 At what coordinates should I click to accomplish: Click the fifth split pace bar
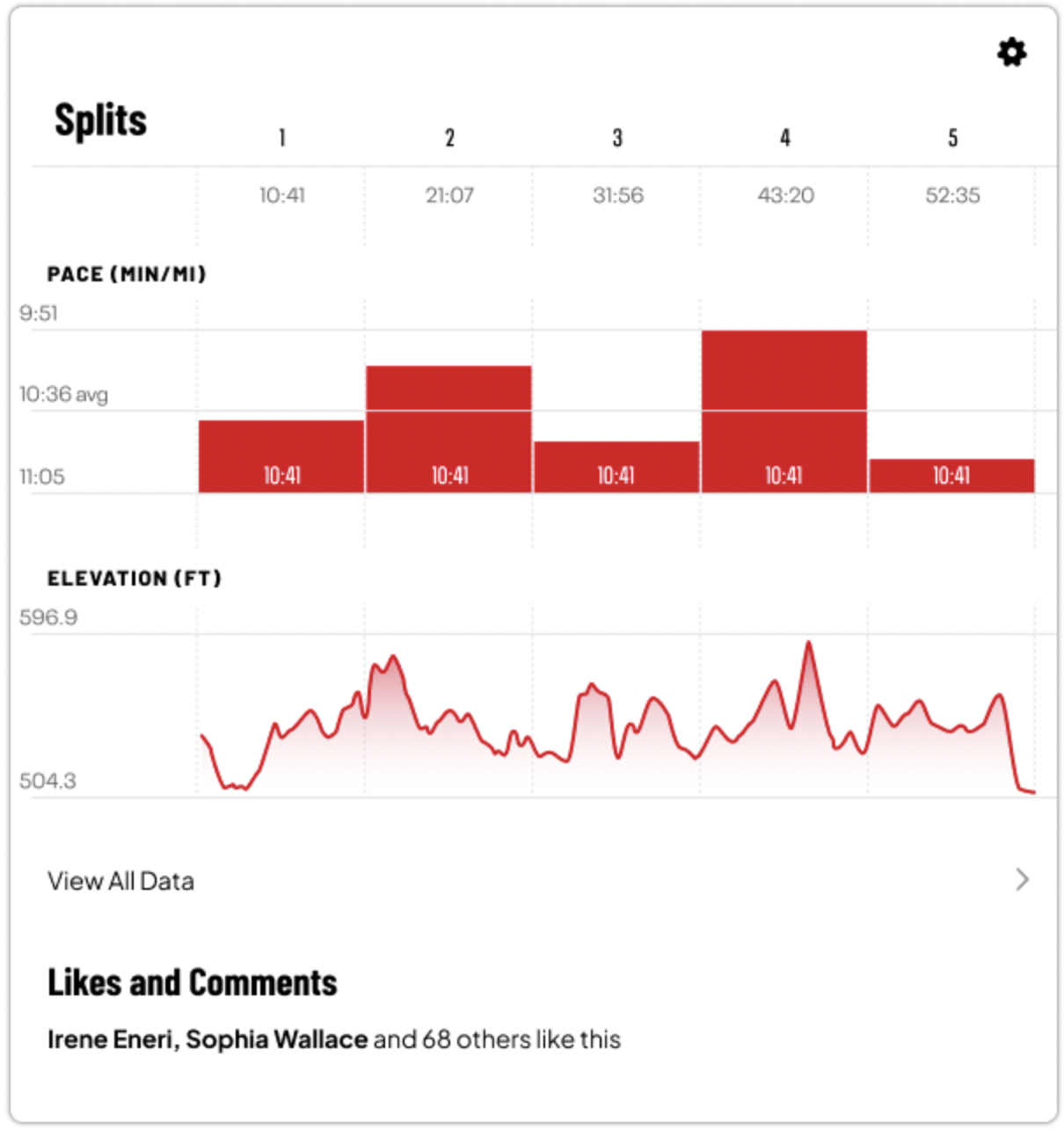click(x=951, y=476)
